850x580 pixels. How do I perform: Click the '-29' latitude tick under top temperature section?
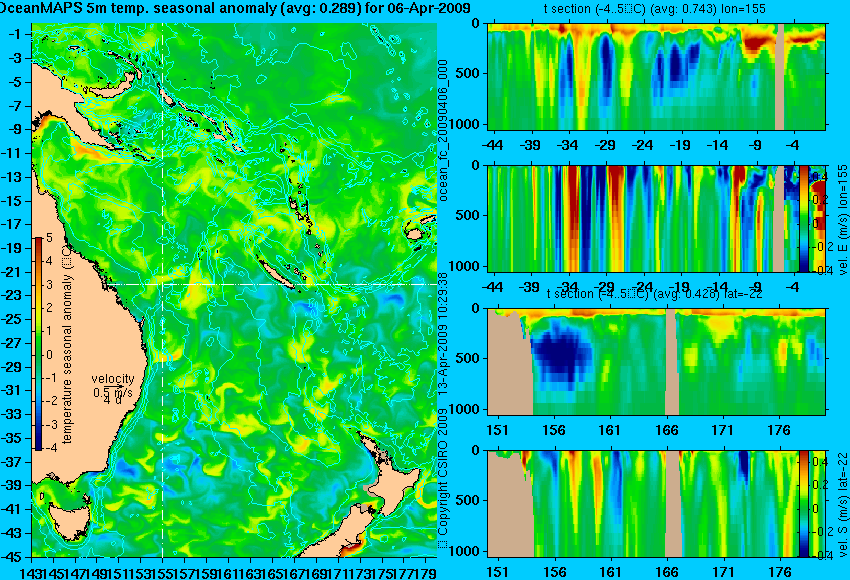tap(604, 145)
